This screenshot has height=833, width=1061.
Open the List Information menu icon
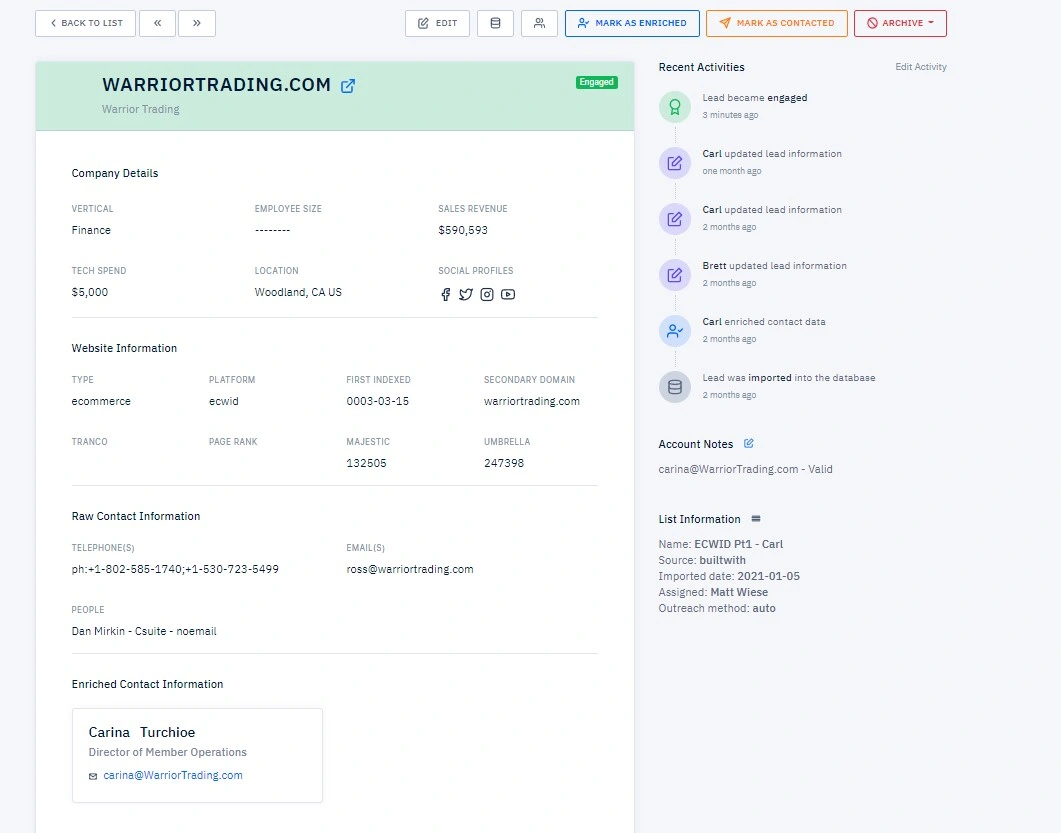(756, 519)
